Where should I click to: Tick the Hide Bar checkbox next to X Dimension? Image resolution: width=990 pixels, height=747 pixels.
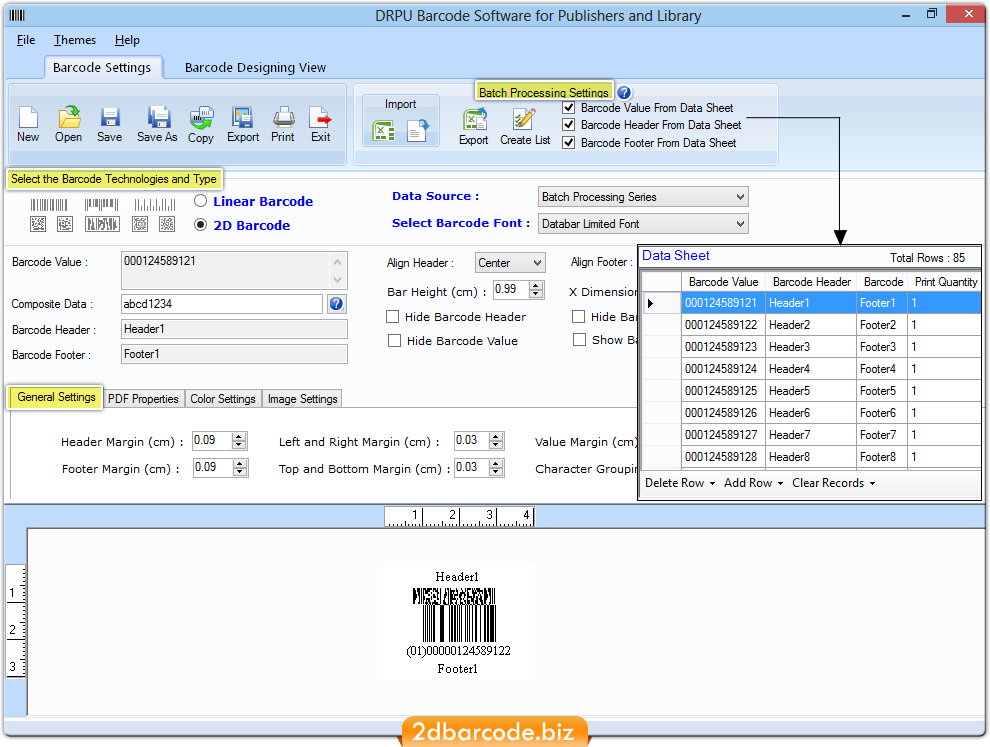(578, 316)
